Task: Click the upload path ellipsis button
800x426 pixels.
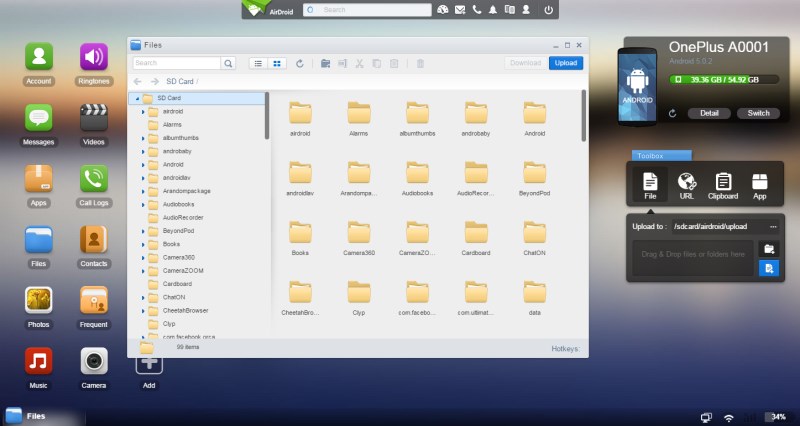Action: [x=773, y=227]
